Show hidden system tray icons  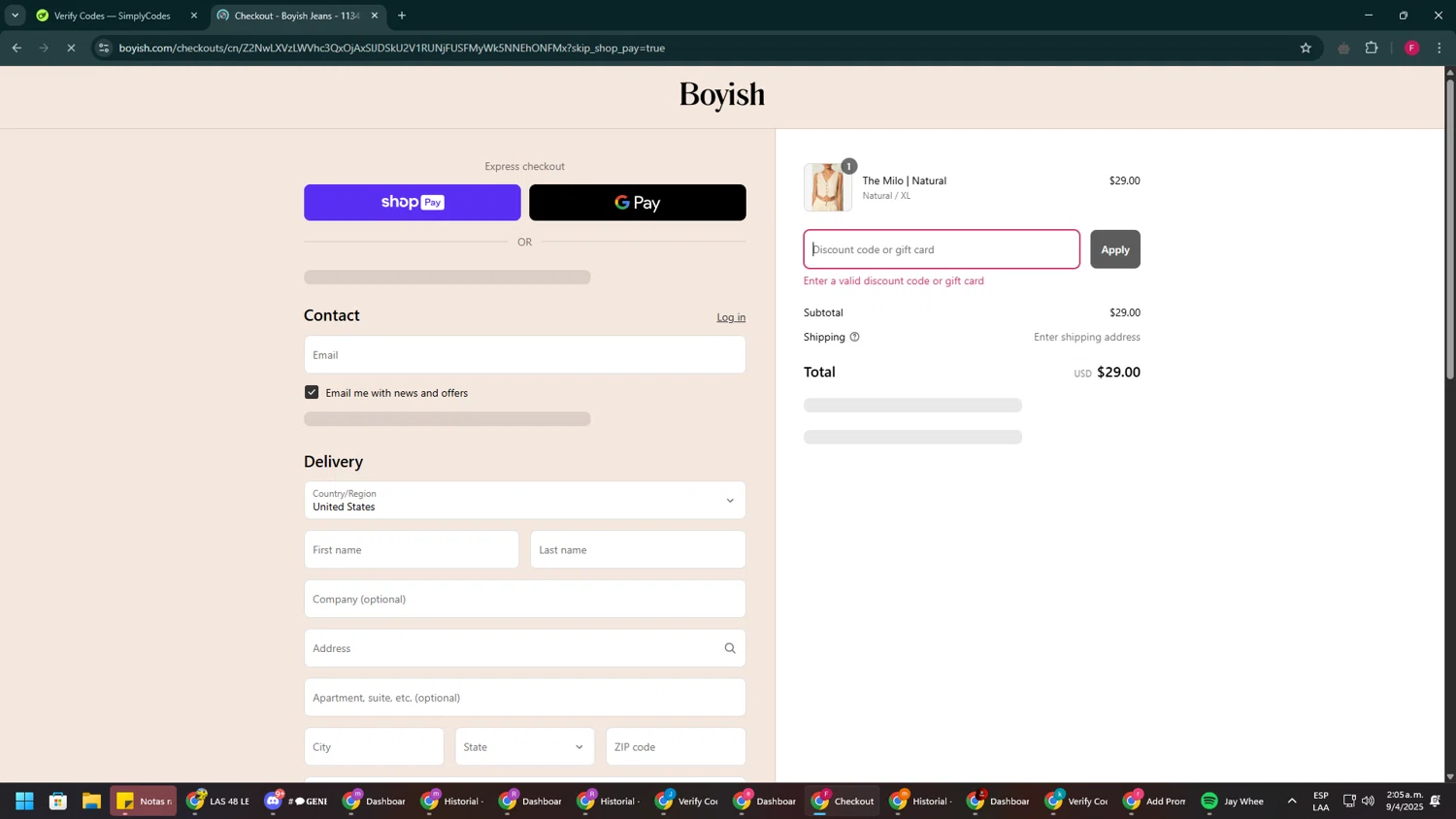click(1292, 802)
